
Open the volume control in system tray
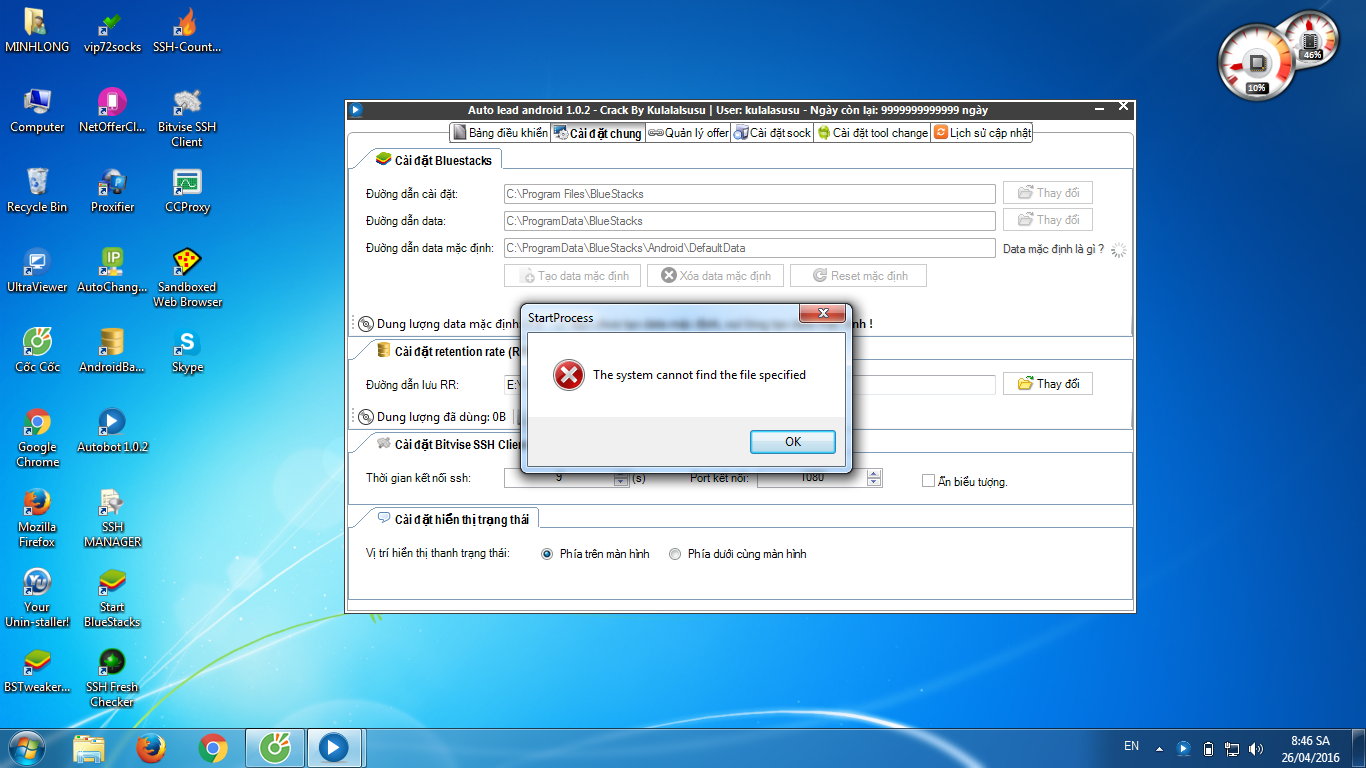[x=1256, y=748]
